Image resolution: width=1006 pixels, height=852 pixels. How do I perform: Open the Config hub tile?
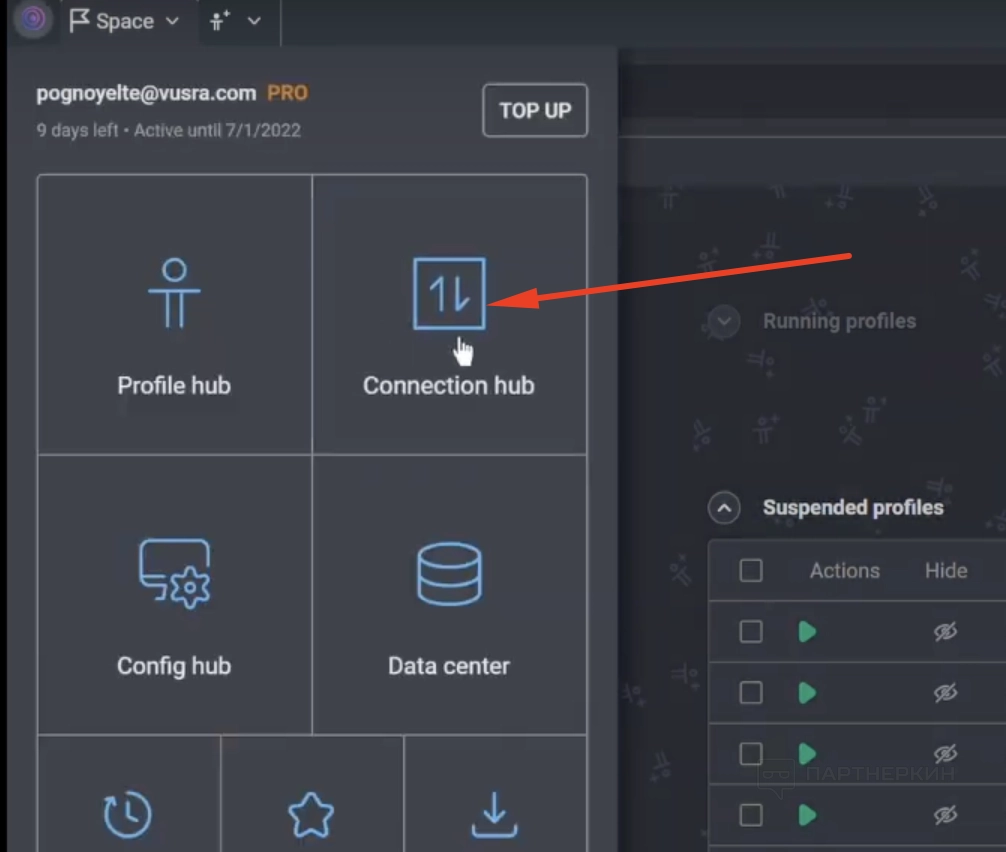coord(175,595)
